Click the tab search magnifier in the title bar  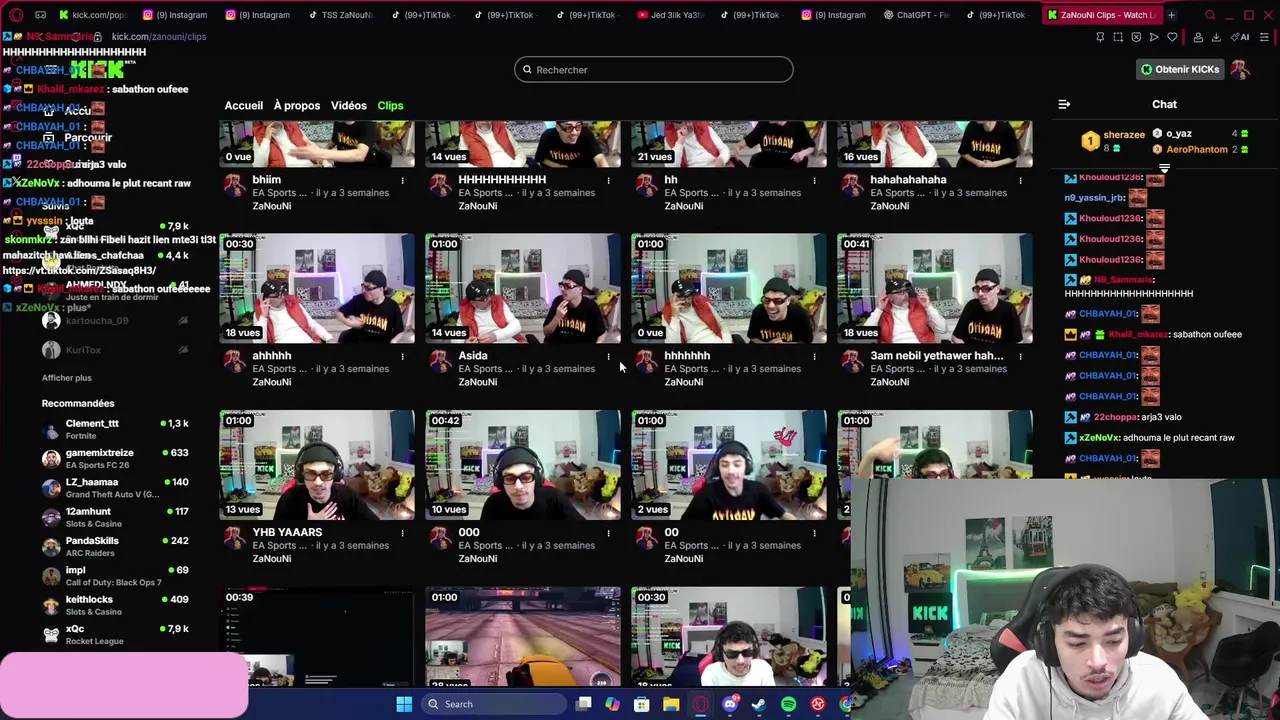(x=1210, y=15)
